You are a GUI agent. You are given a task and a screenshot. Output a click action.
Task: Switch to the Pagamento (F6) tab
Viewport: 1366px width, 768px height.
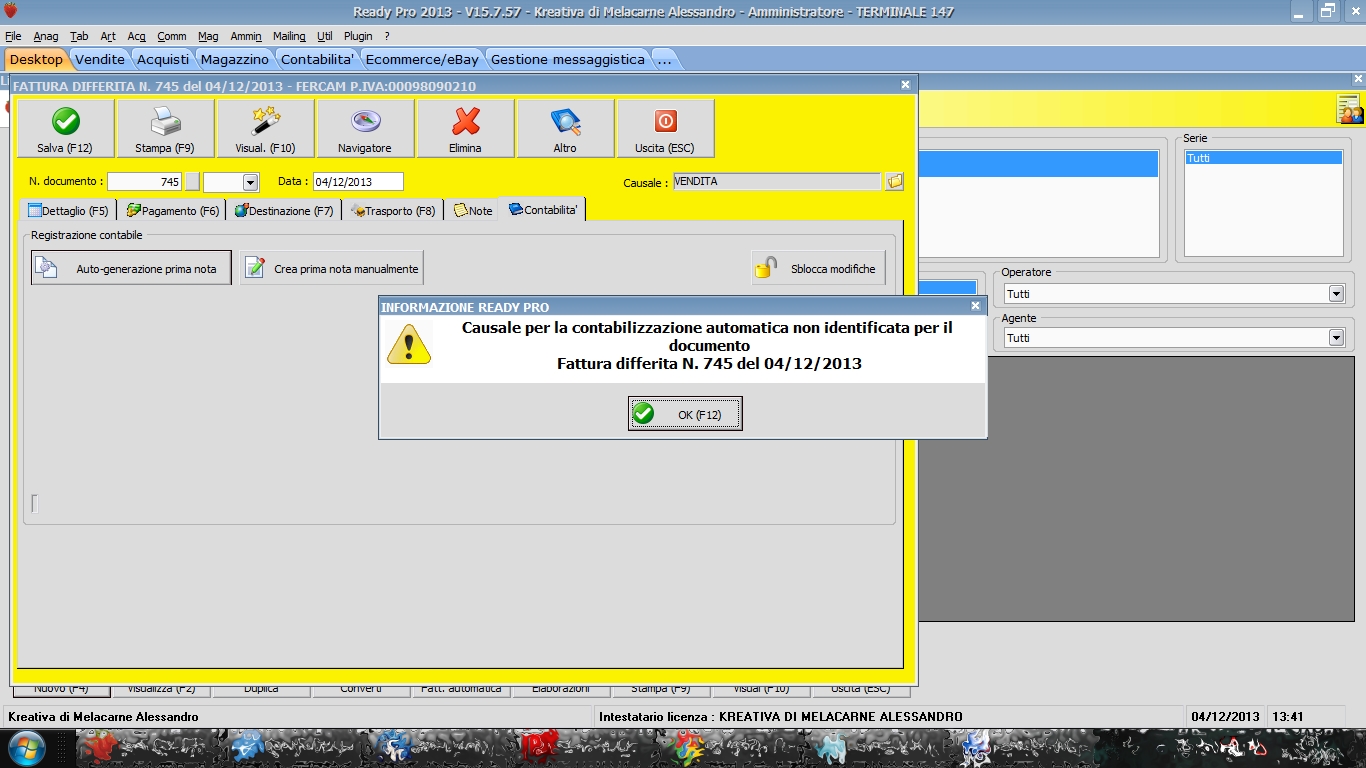point(172,211)
